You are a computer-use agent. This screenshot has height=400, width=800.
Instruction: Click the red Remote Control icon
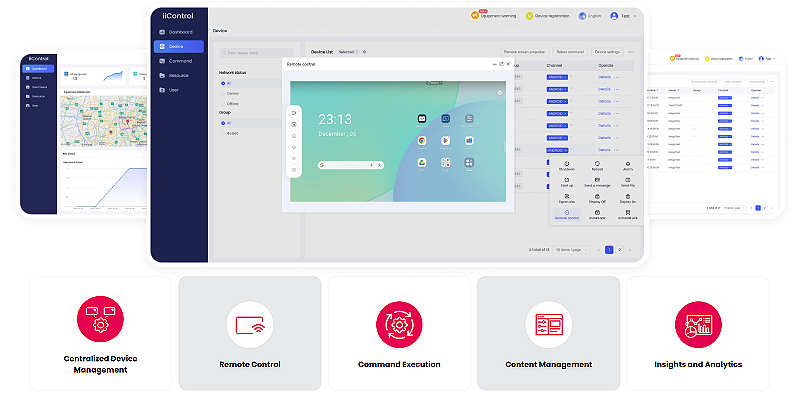pos(248,323)
